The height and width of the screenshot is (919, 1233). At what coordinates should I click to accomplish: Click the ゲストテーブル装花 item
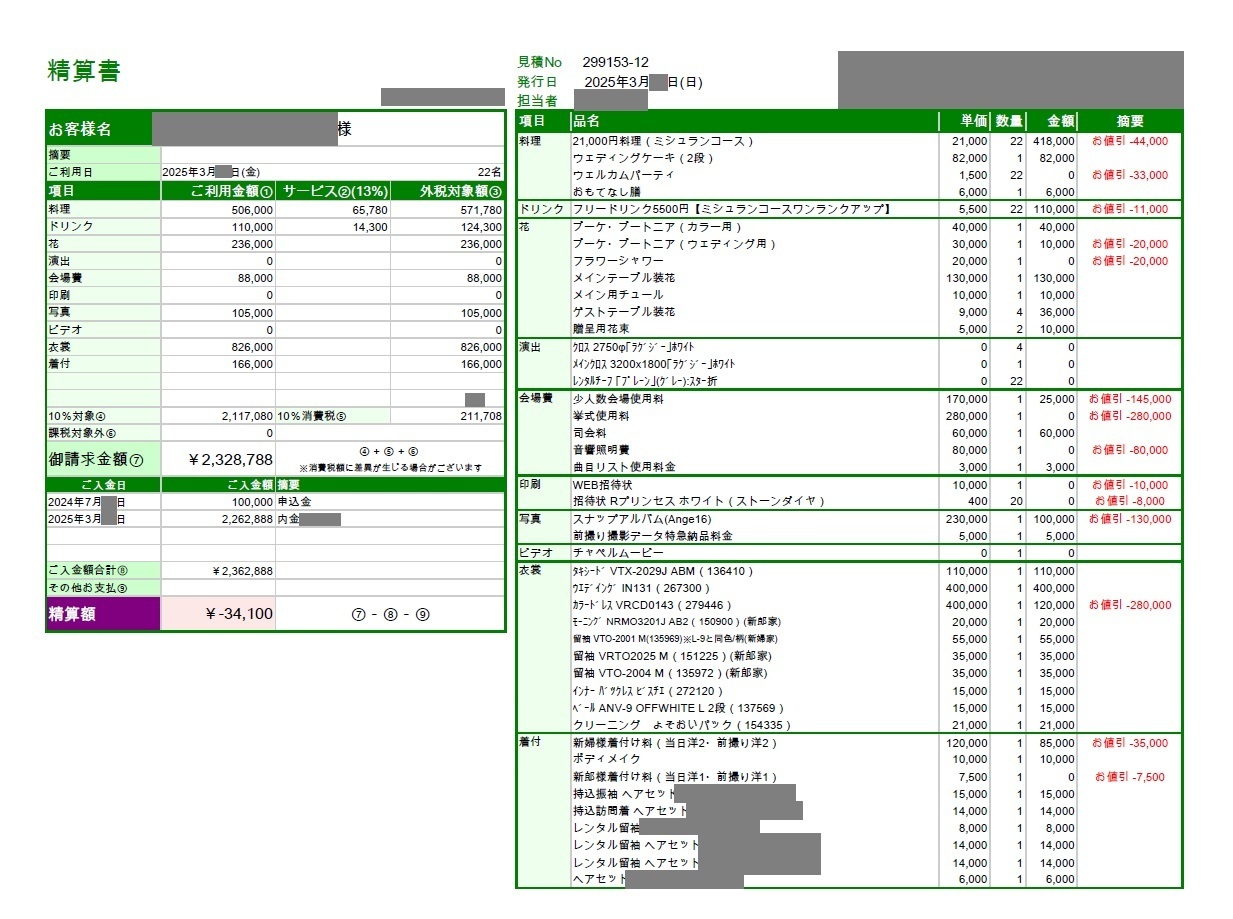[623, 312]
